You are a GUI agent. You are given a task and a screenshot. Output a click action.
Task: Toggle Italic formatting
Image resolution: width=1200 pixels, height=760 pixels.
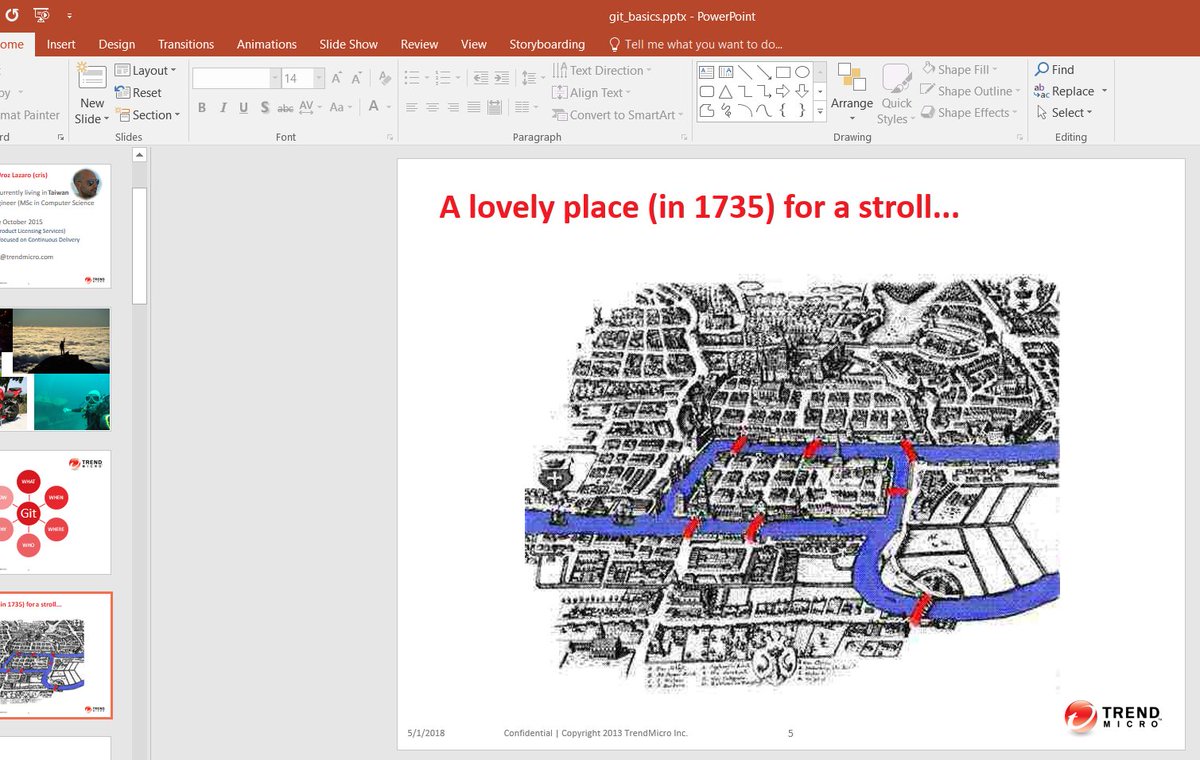click(x=223, y=107)
